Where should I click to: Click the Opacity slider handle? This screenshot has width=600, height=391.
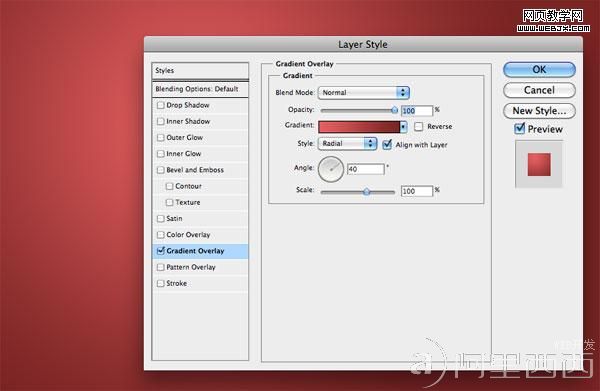(395, 110)
